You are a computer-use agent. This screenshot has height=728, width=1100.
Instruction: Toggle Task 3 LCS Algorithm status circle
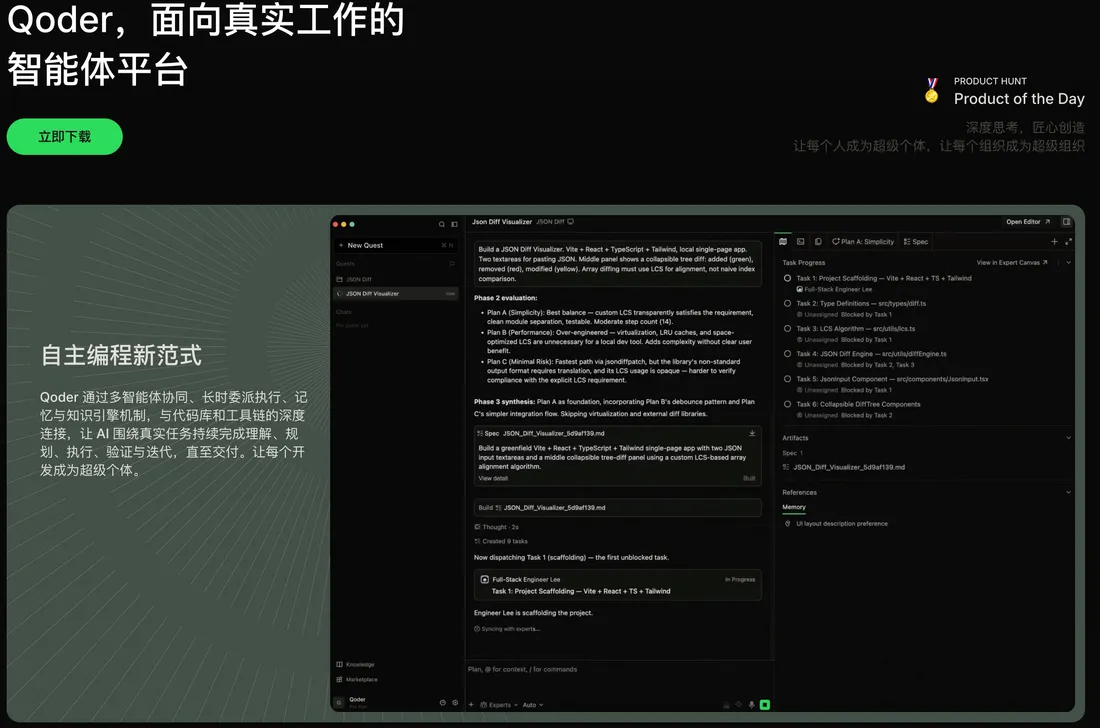coord(787,328)
